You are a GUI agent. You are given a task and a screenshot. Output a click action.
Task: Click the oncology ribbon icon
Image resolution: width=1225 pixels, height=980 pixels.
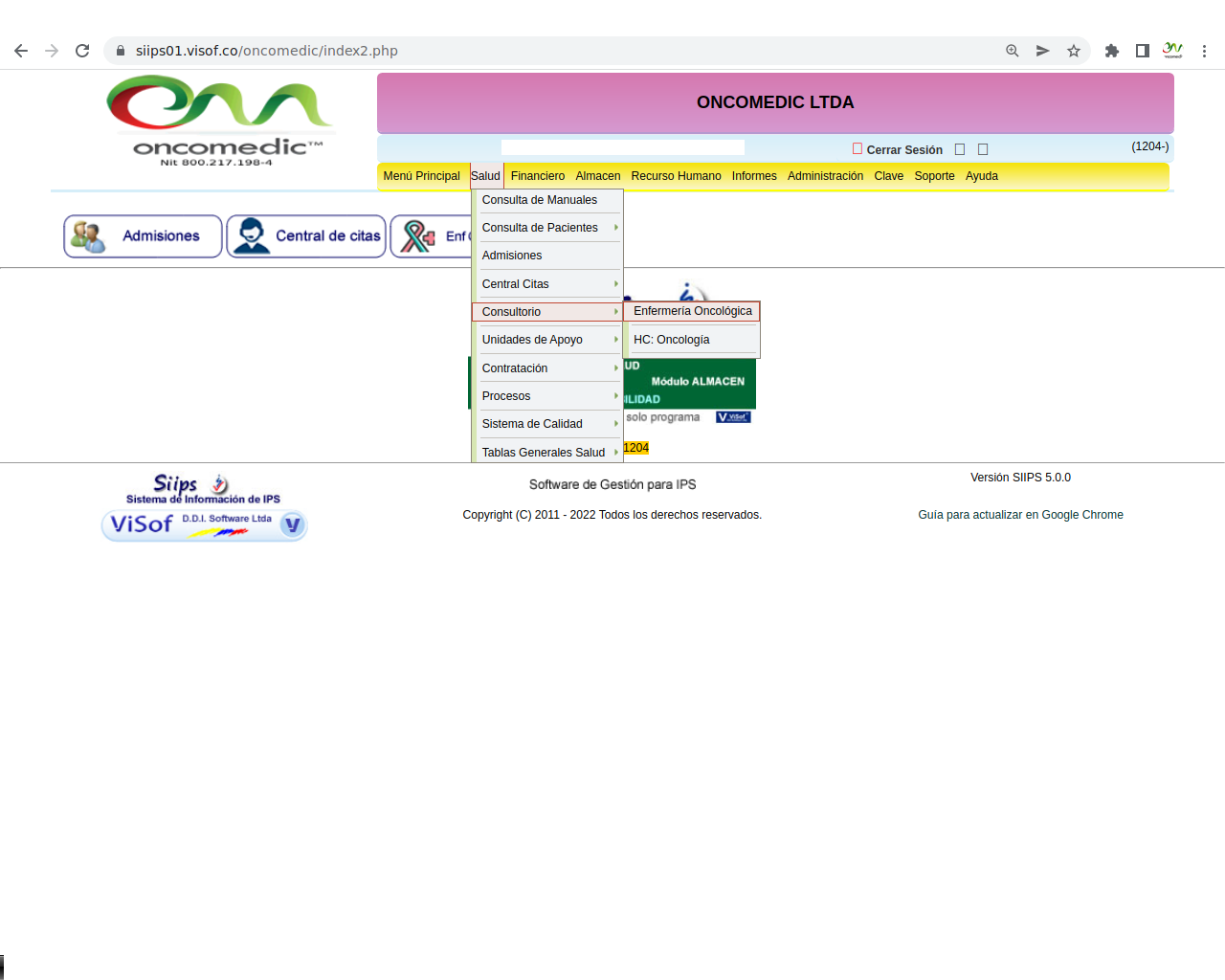coord(417,236)
